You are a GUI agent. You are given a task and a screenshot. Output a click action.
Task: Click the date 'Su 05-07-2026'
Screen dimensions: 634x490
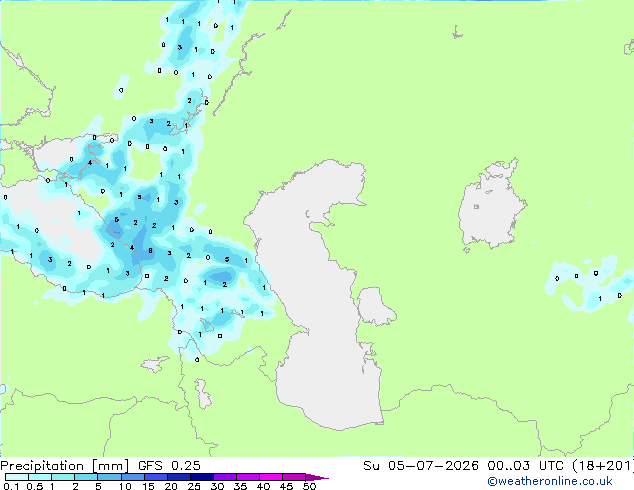421,466
